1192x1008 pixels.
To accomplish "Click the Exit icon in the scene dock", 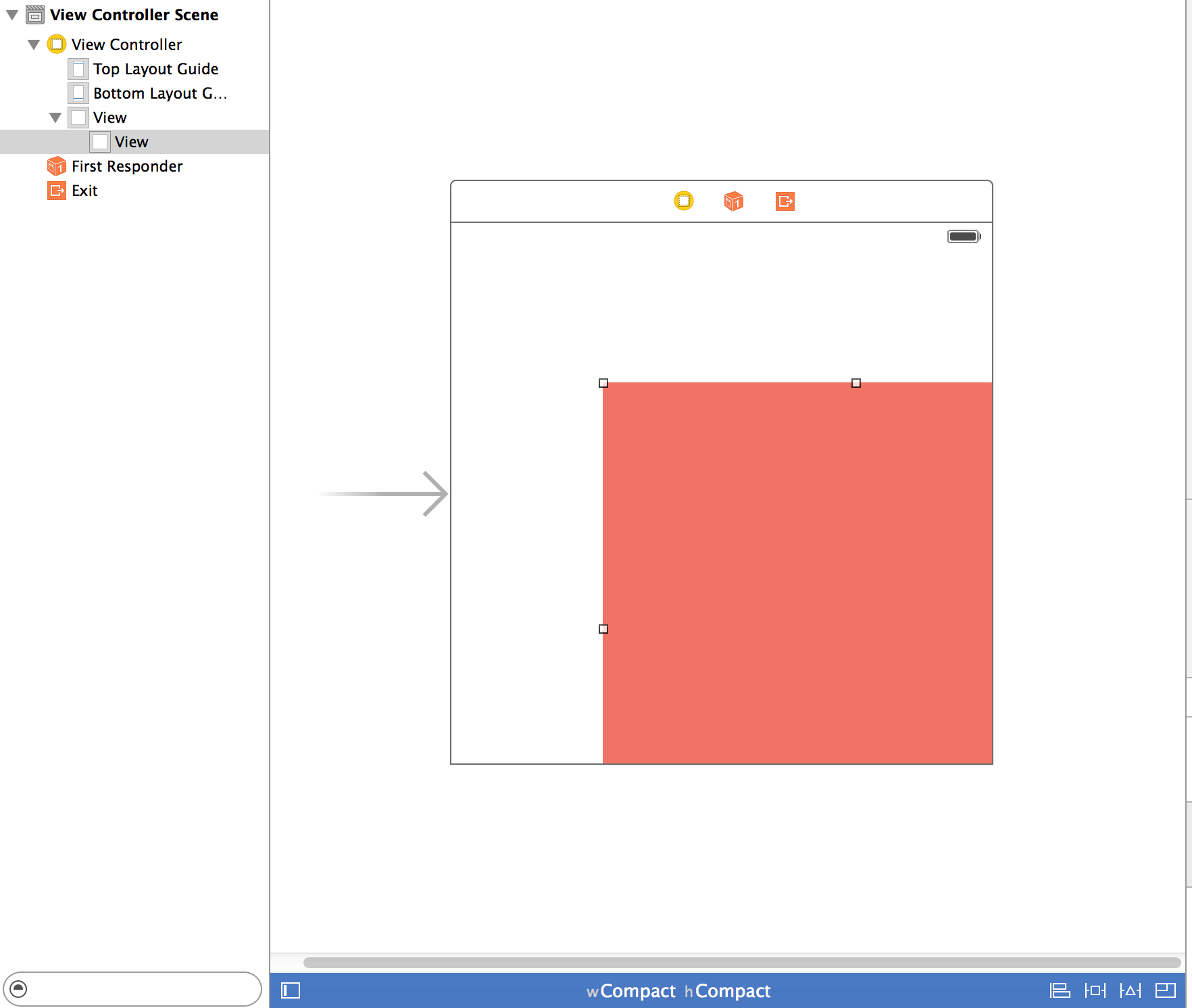I will pos(784,201).
